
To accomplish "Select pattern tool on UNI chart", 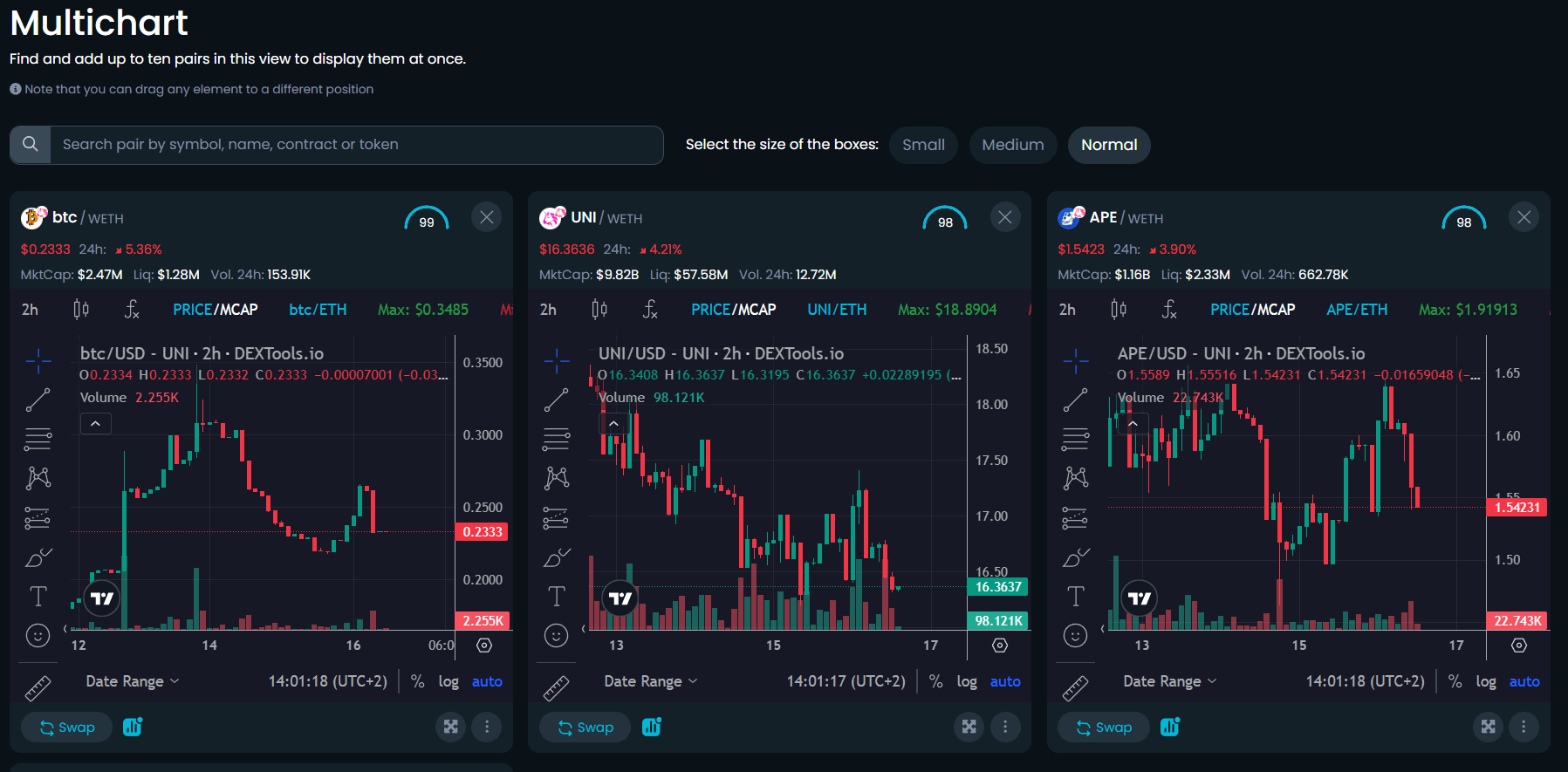I will [557, 478].
